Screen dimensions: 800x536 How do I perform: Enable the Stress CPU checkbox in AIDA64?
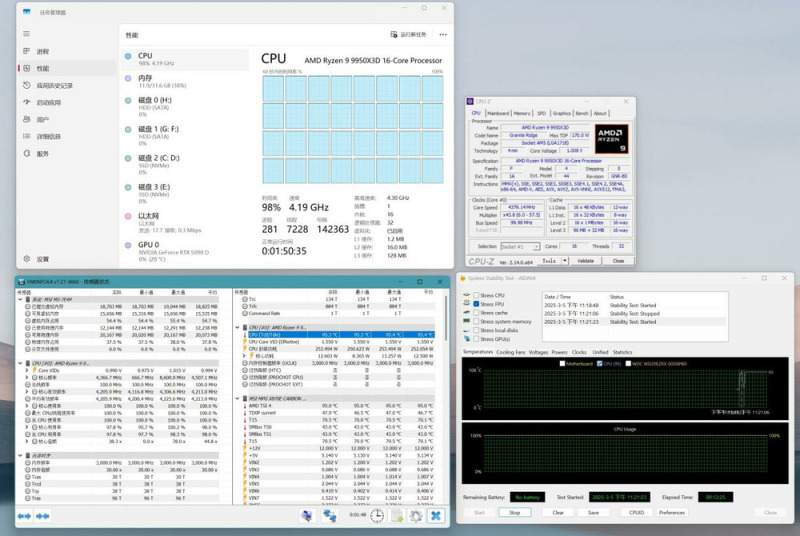click(x=476, y=295)
